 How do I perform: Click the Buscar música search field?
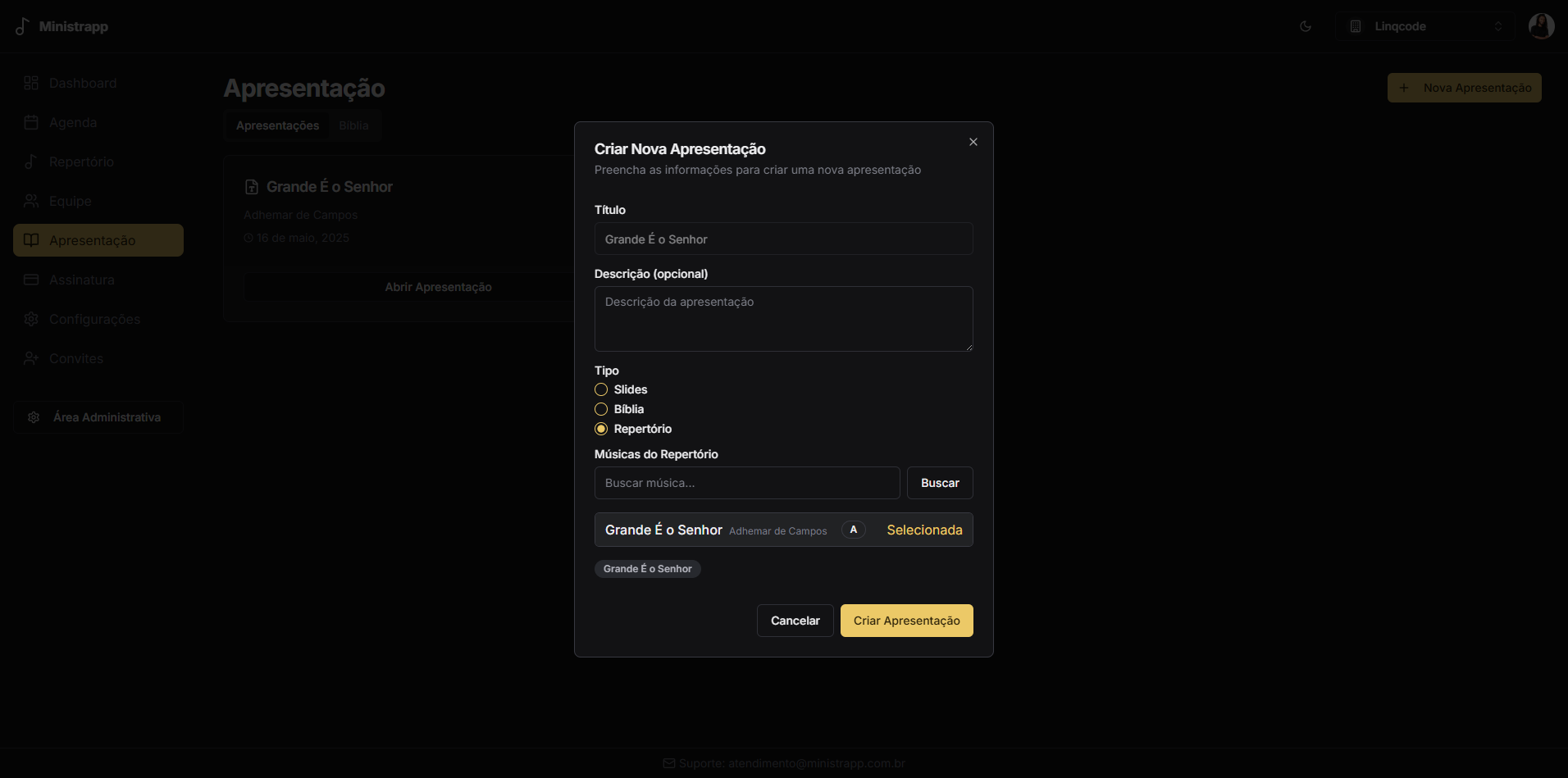pyautogui.click(x=746, y=483)
